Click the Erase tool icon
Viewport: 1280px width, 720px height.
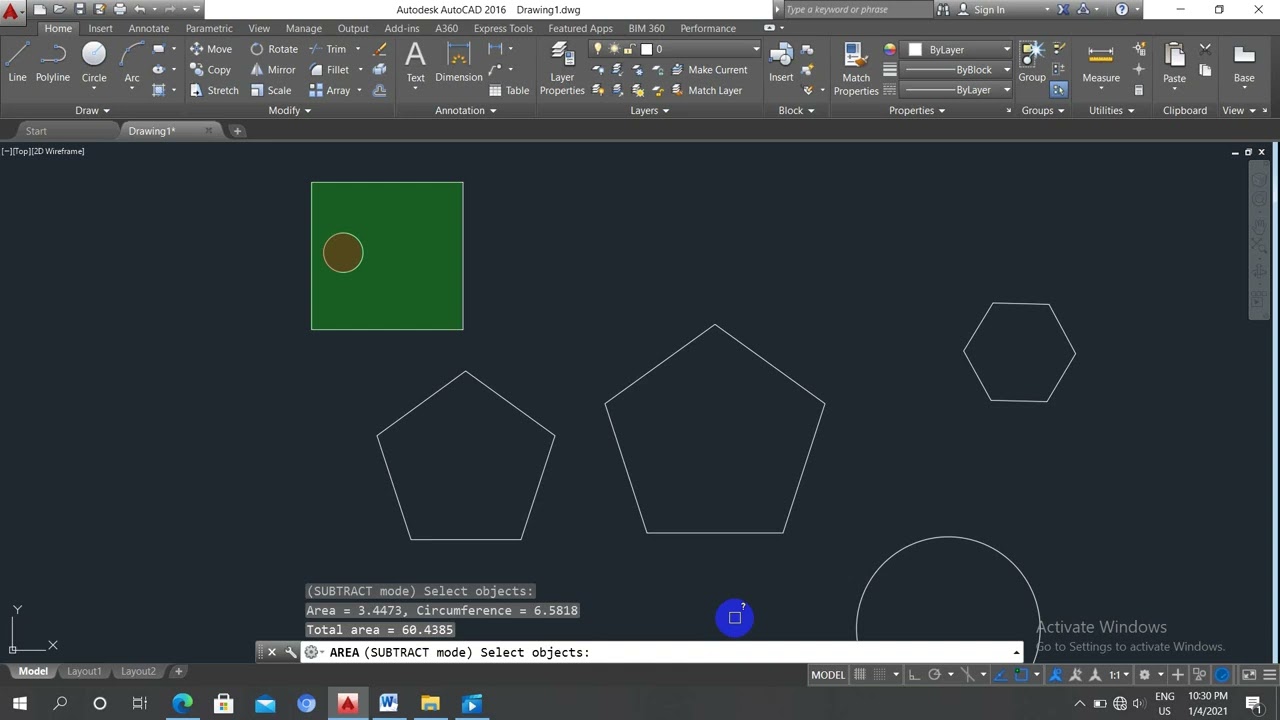tap(379, 49)
